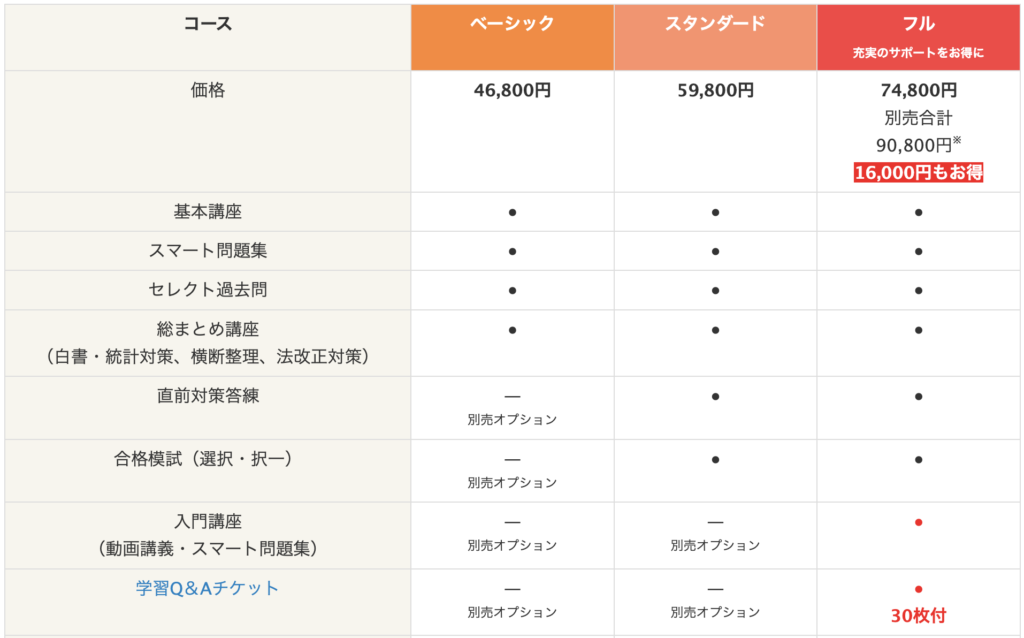Click 別売オプション under ベーシック 直前対策答練

pyautogui.click(x=512, y=420)
